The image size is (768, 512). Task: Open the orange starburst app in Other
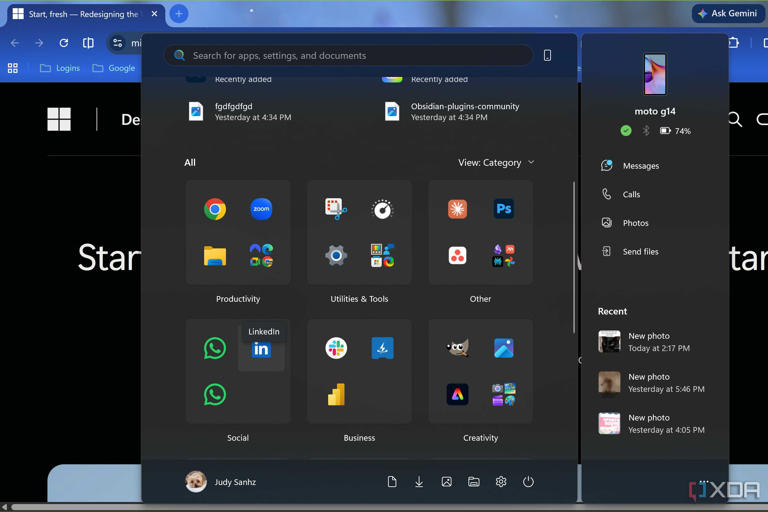click(457, 209)
